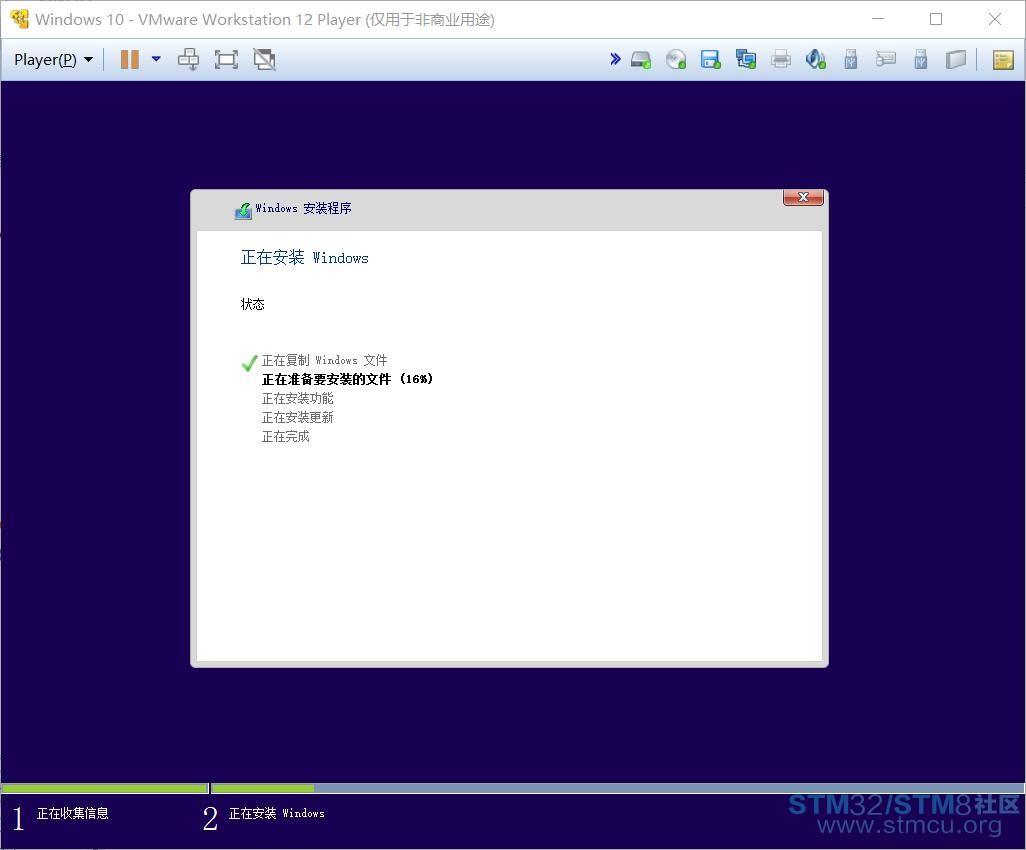1026x850 pixels.
Task: Click 正在复制 Windows 文件 step
Action: pos(325,360)
